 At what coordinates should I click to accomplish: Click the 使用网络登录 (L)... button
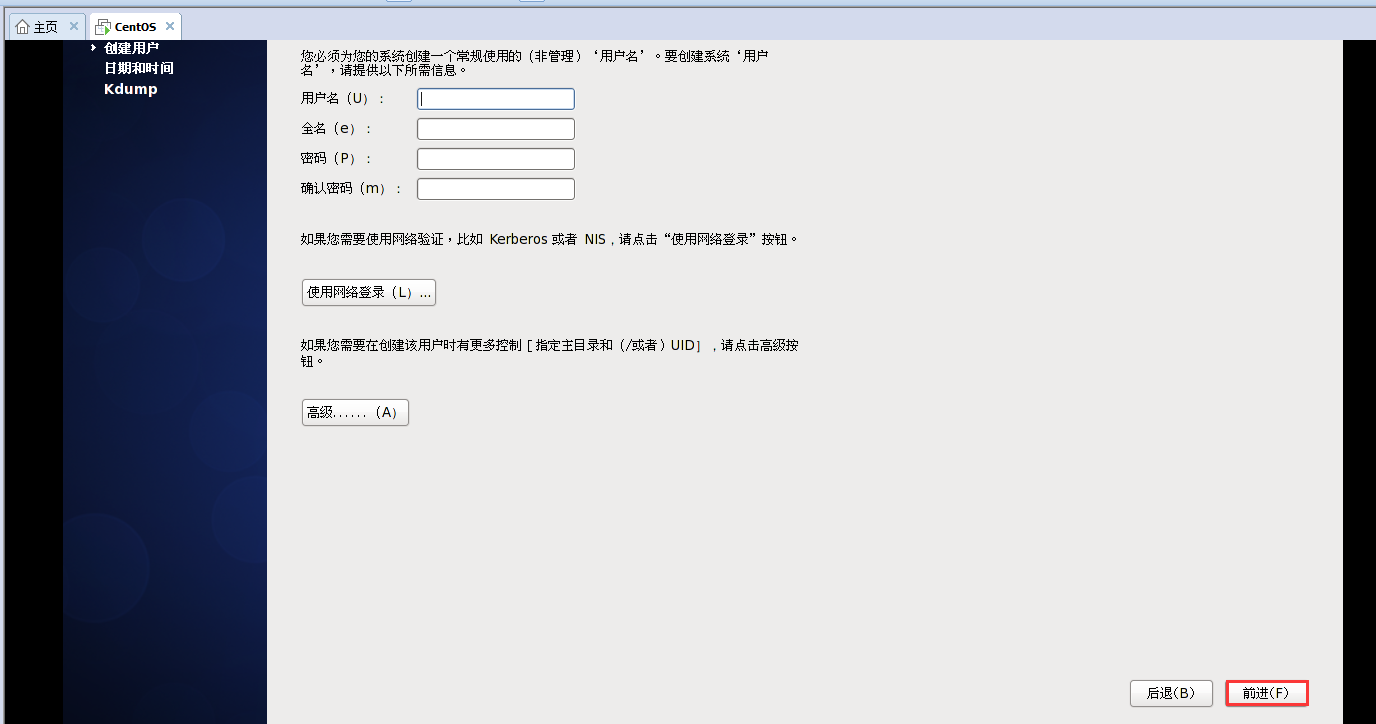[369, 293]
